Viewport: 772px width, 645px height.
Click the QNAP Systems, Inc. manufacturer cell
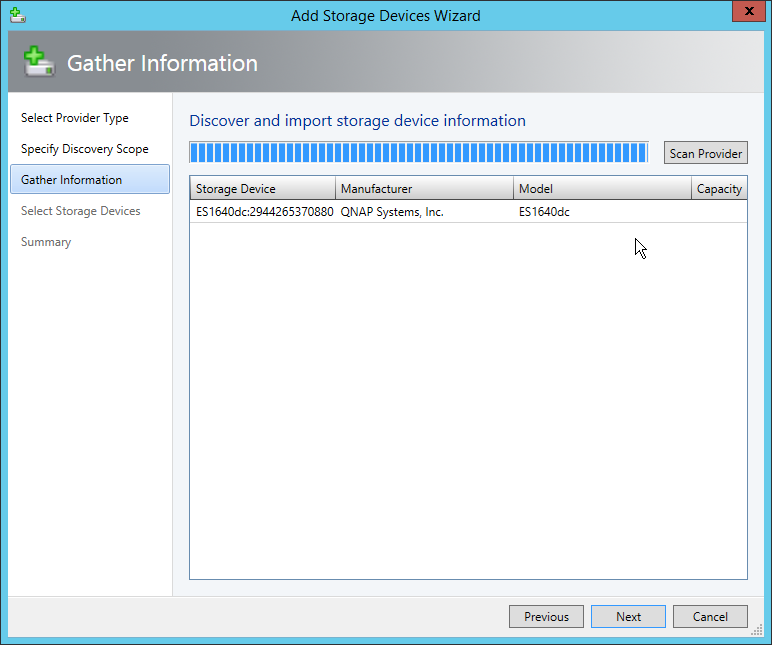[x=392, y=212]
